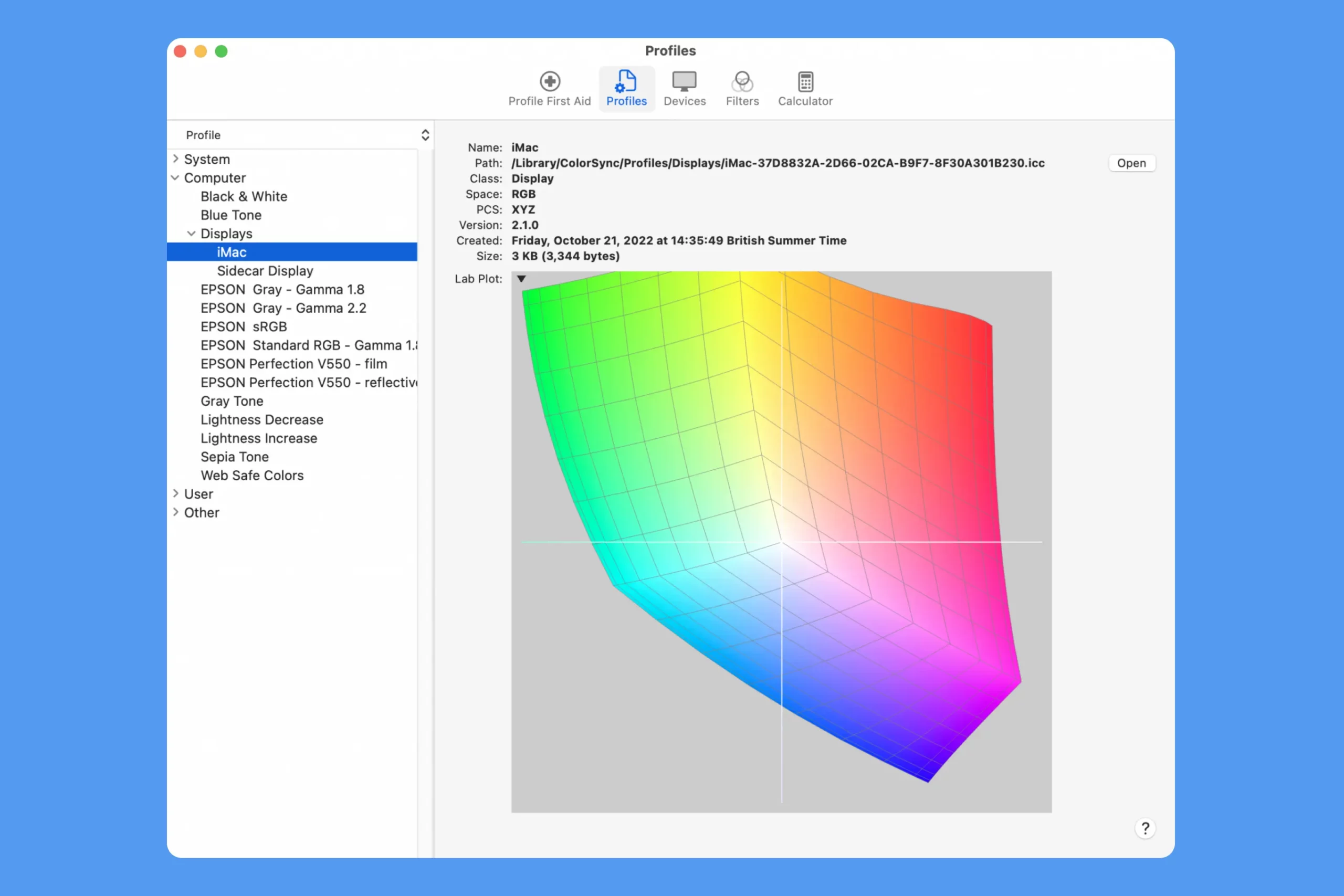Click the green full screen window button
The height and width of the screenshot is (896, 1344).
click(221, 51)
